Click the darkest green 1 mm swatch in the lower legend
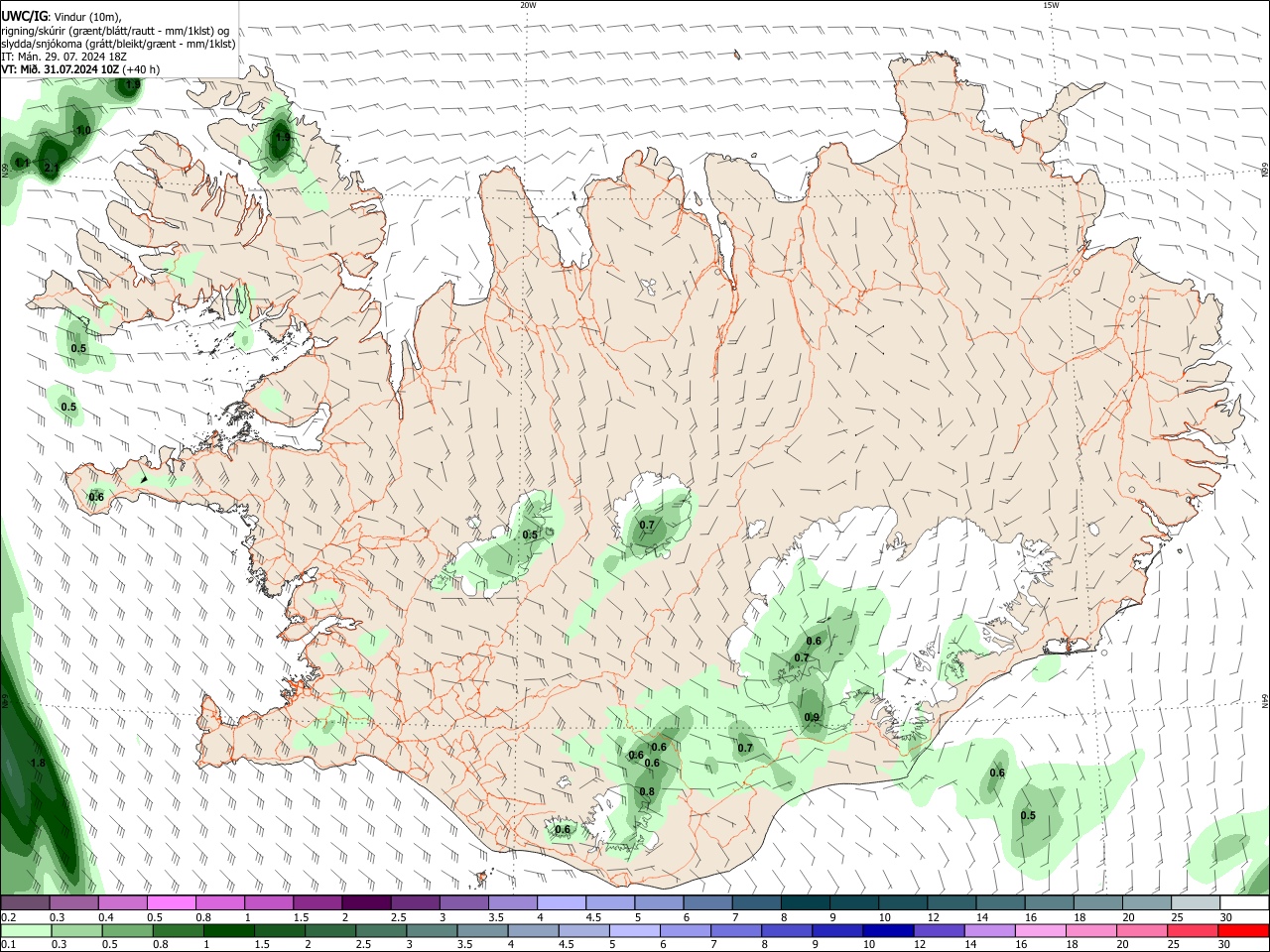This screenshot has width=1270, height=952. [x=228, y=930]
